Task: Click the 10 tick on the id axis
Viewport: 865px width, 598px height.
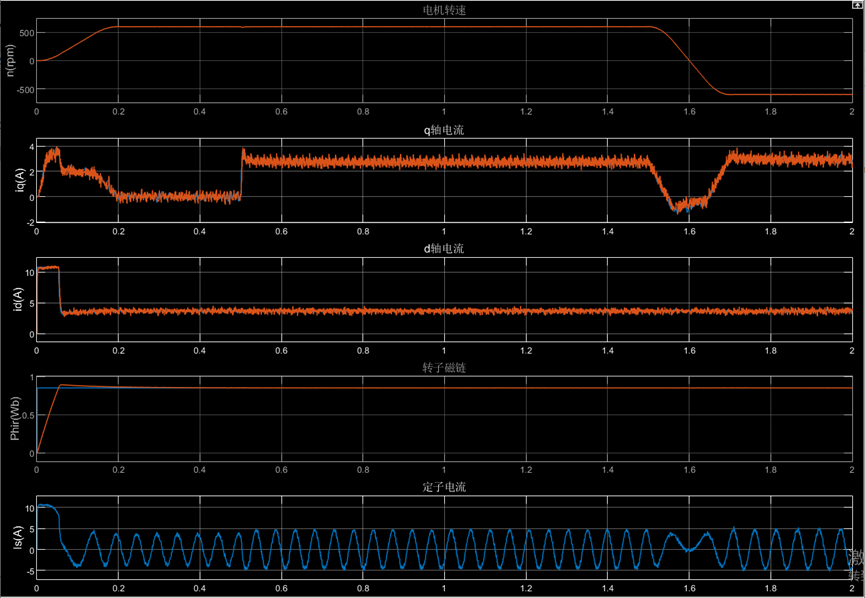Action: point(29,272)
